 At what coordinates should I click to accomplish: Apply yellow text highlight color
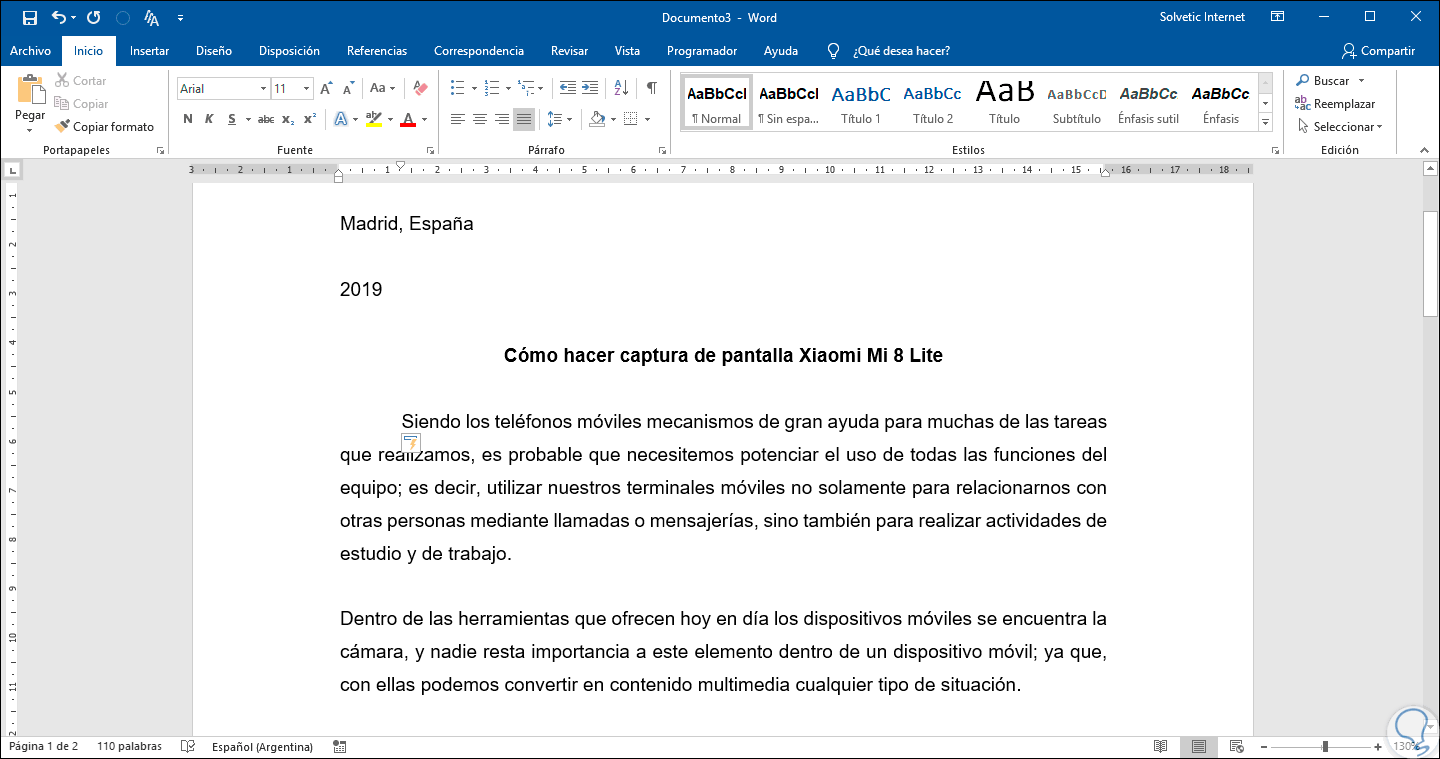(373, 120)
